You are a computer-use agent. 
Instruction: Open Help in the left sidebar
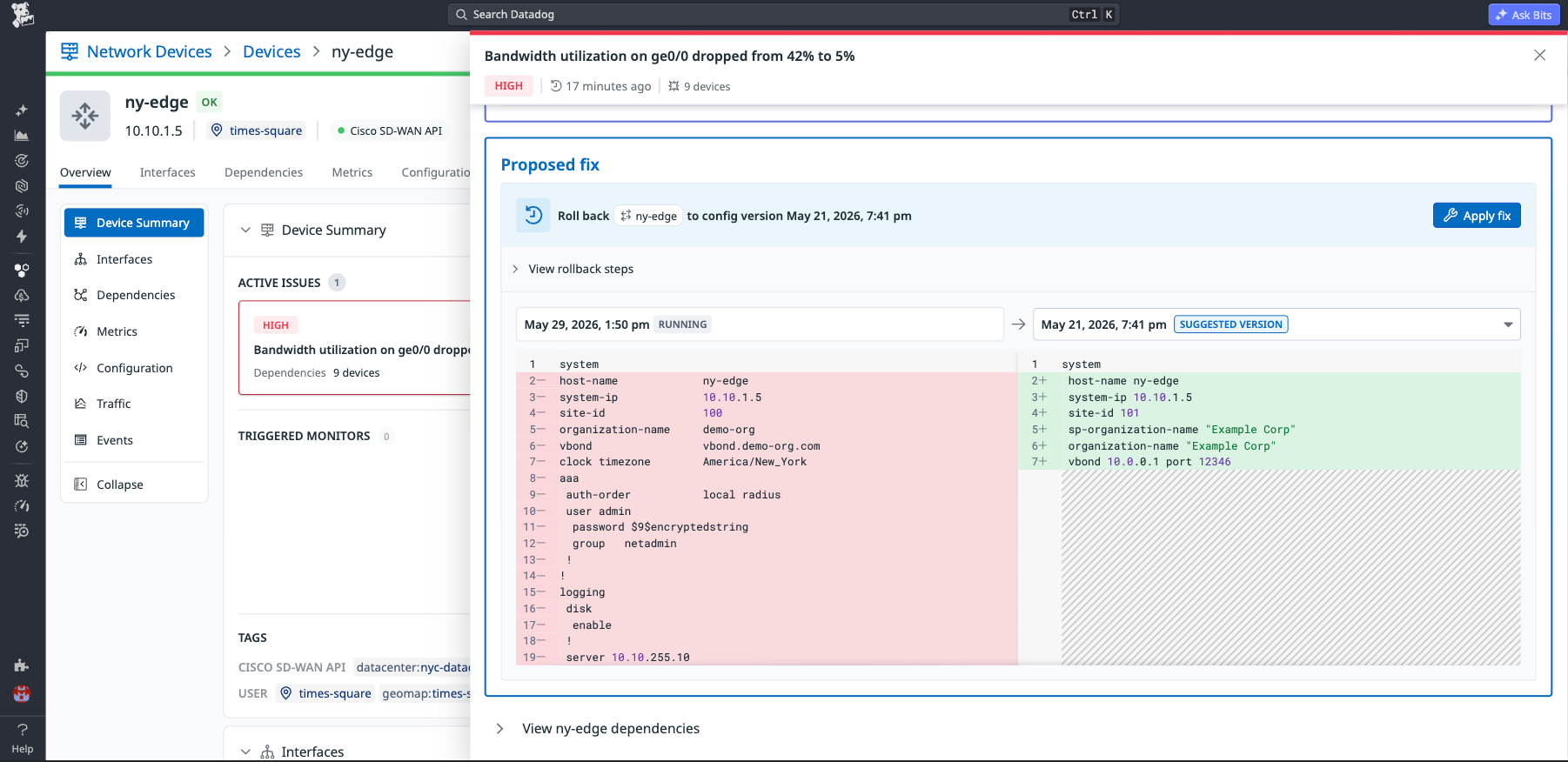[x=23, y=739]
